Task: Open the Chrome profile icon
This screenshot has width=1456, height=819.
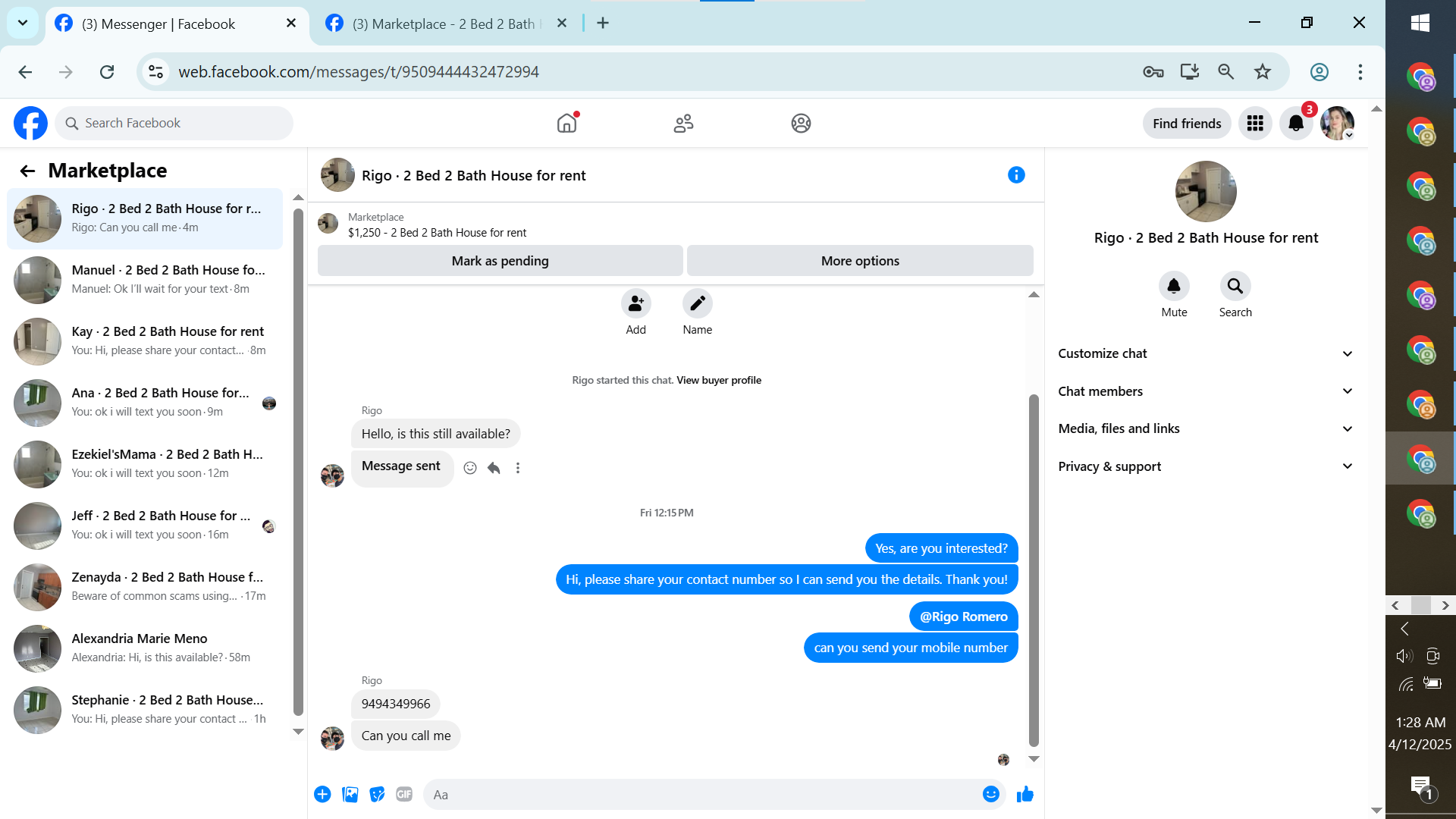Action: [1319, 72]
